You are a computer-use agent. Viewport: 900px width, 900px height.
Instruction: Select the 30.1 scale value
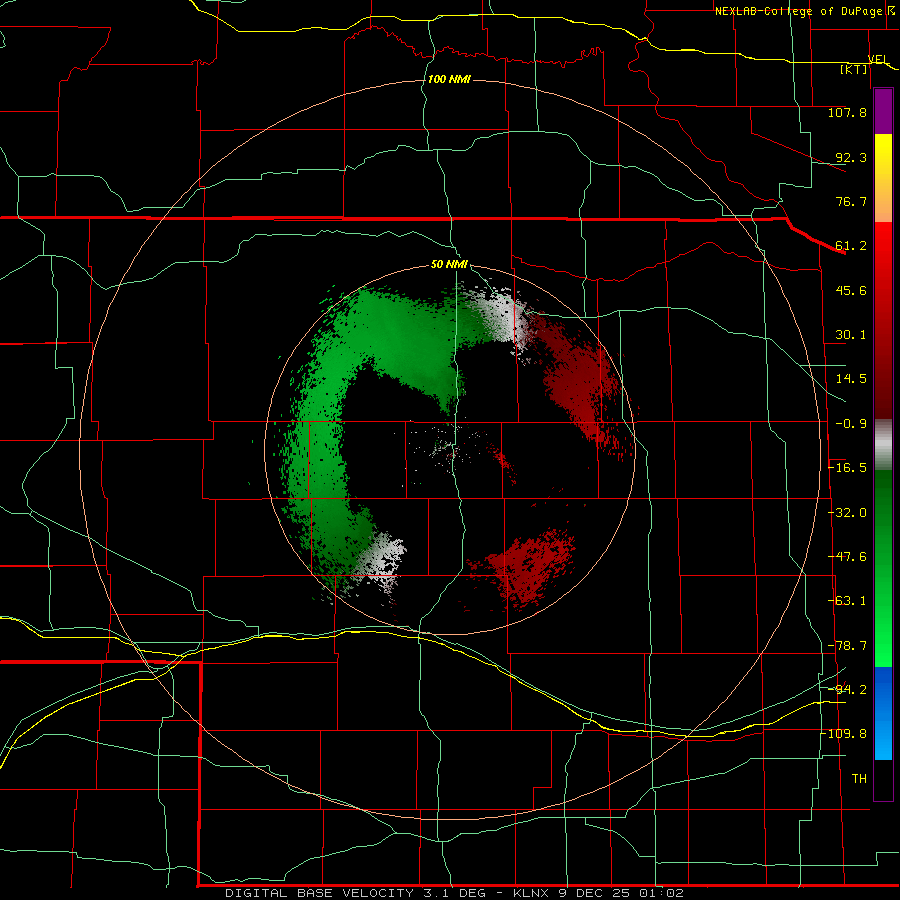point(851,335)
